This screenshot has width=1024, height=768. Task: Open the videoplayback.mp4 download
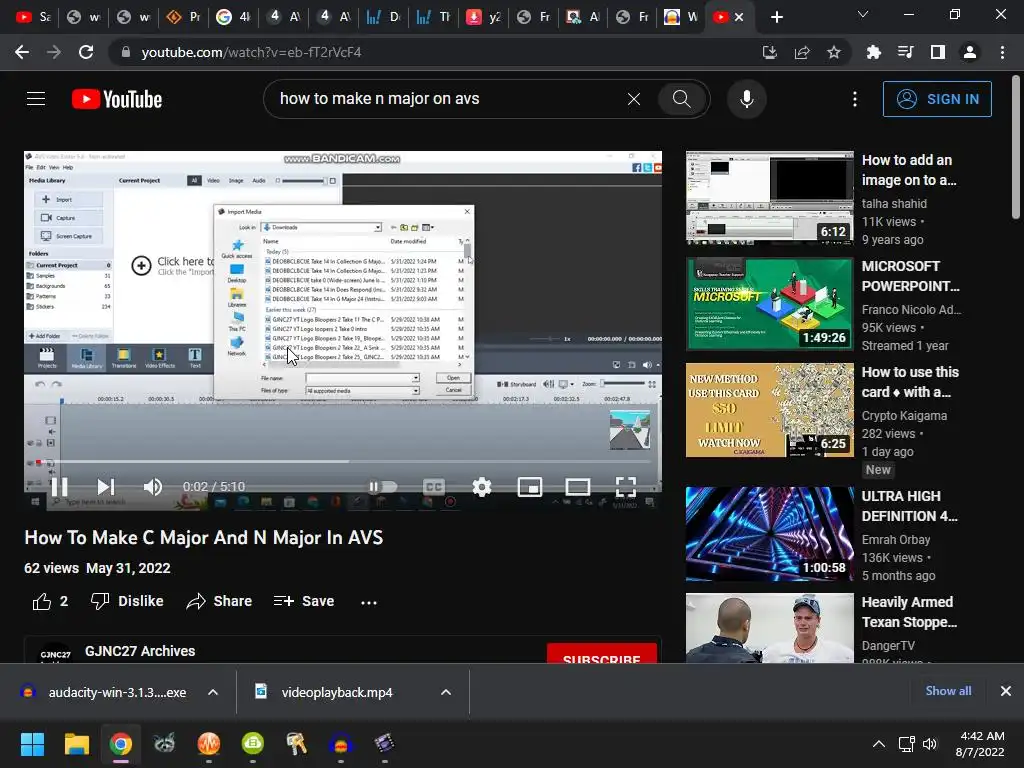[337, 692]
